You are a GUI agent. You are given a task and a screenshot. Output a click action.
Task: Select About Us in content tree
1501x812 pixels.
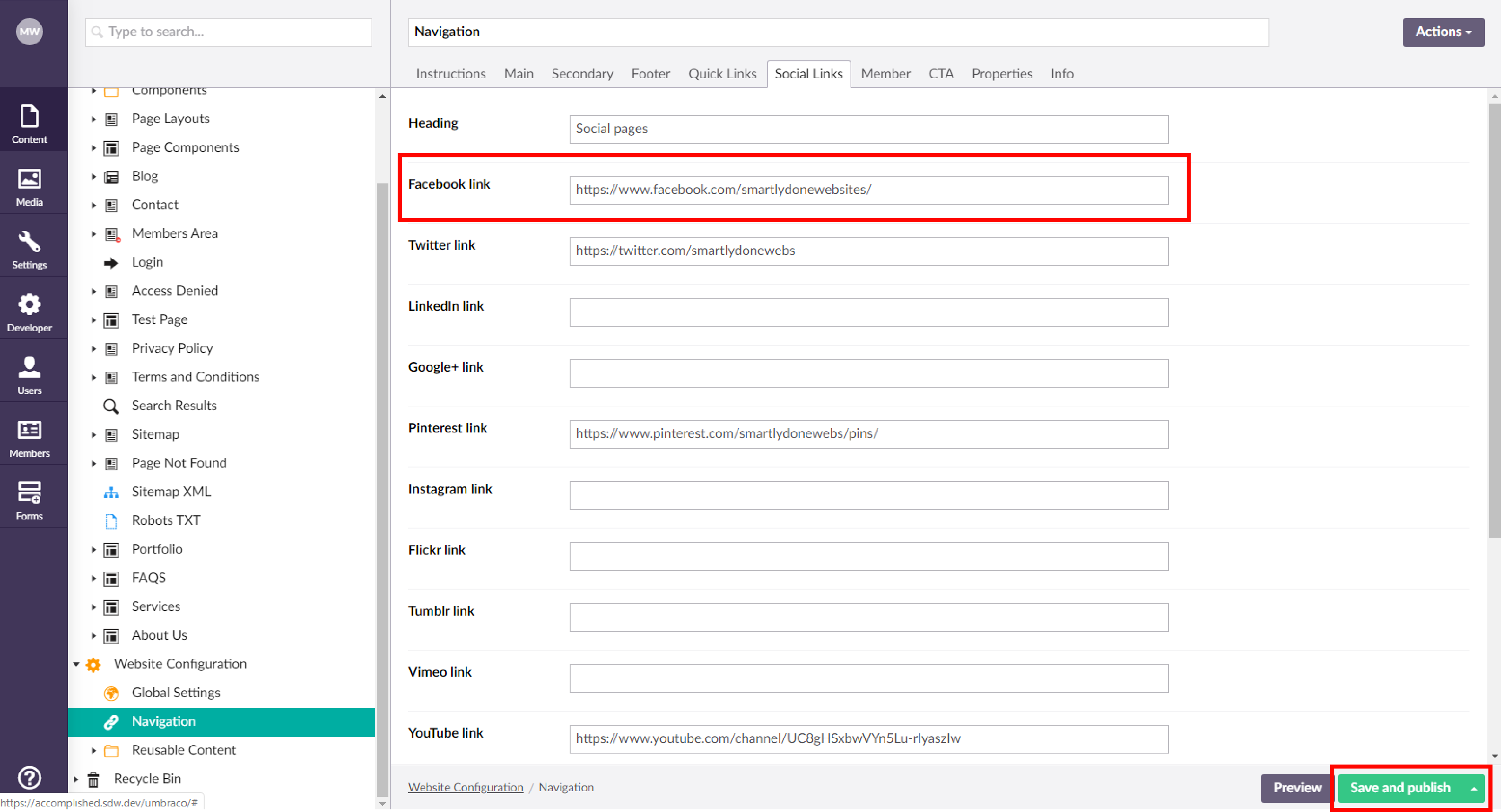point(159,635)
